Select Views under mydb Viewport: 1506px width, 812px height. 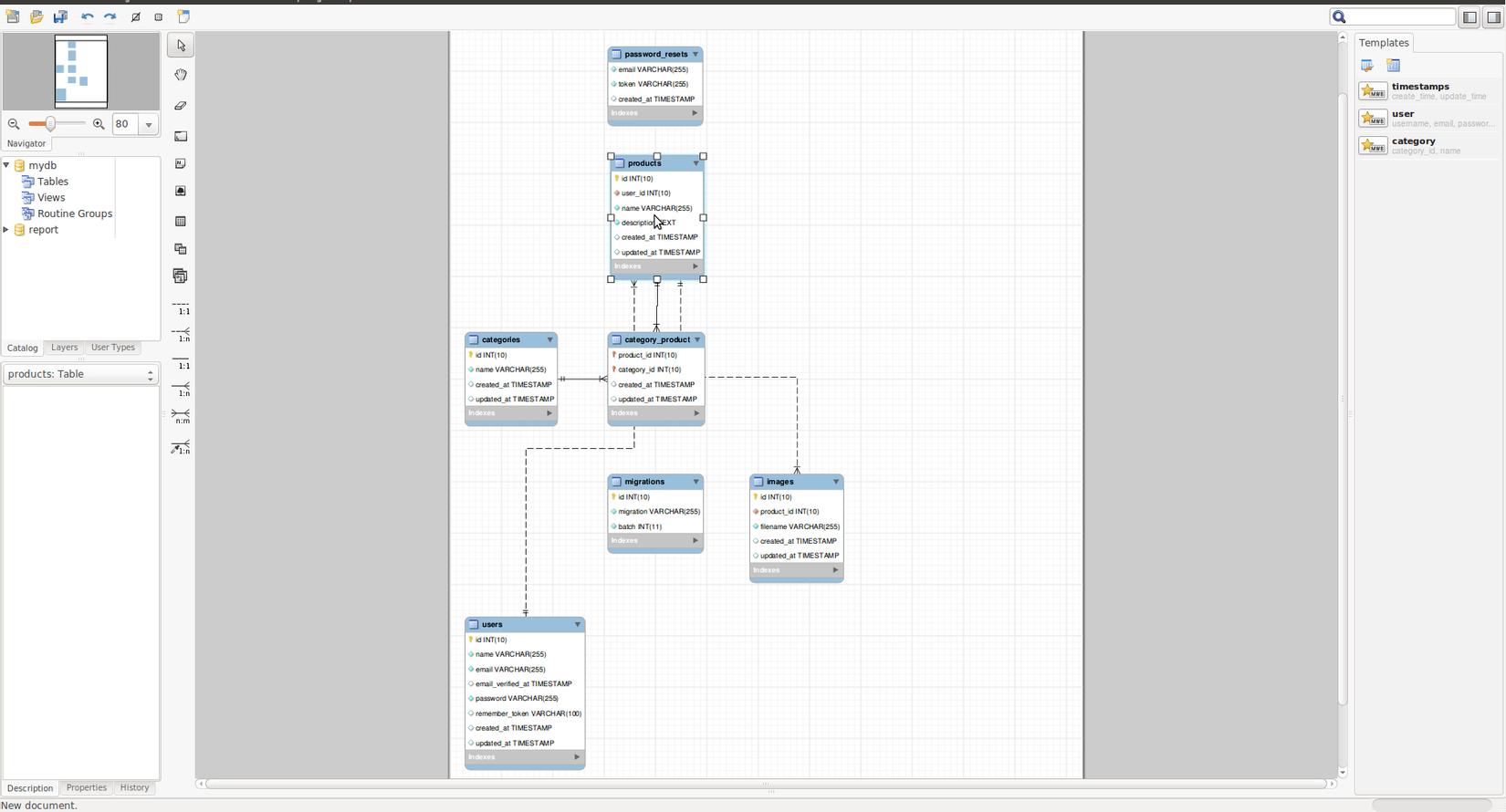(x=51, y=198)
